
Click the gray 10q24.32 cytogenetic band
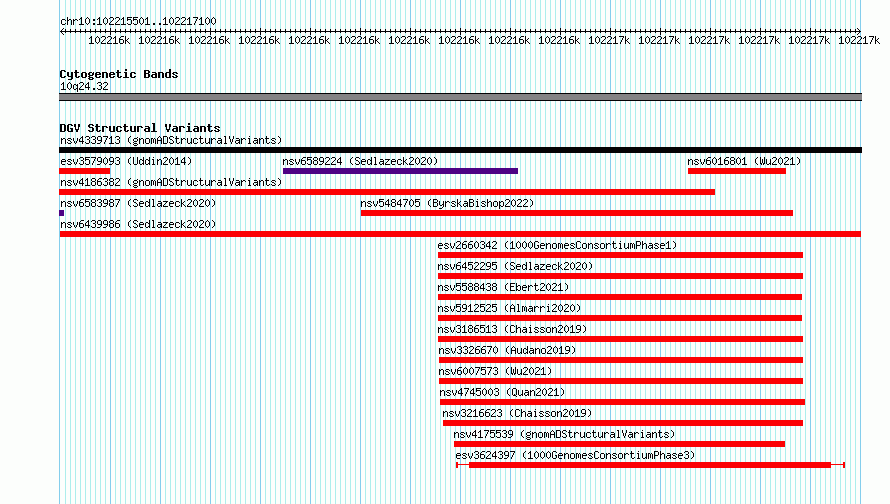(x=460, y=97)
